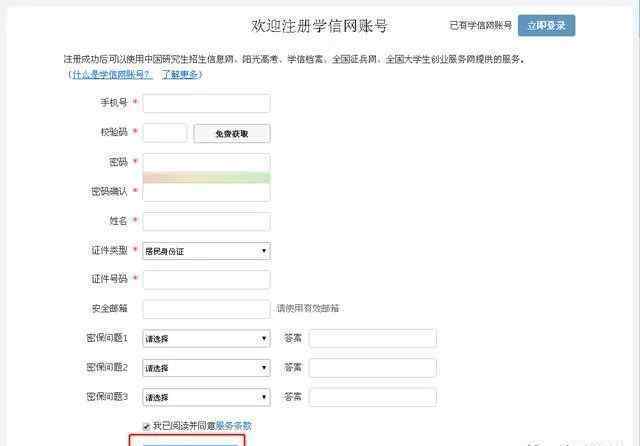Image resolution: width=640 pixels, height=446 pixels.
Task: Expand the 密保问题2 dropdown
Action: point(206,368)
